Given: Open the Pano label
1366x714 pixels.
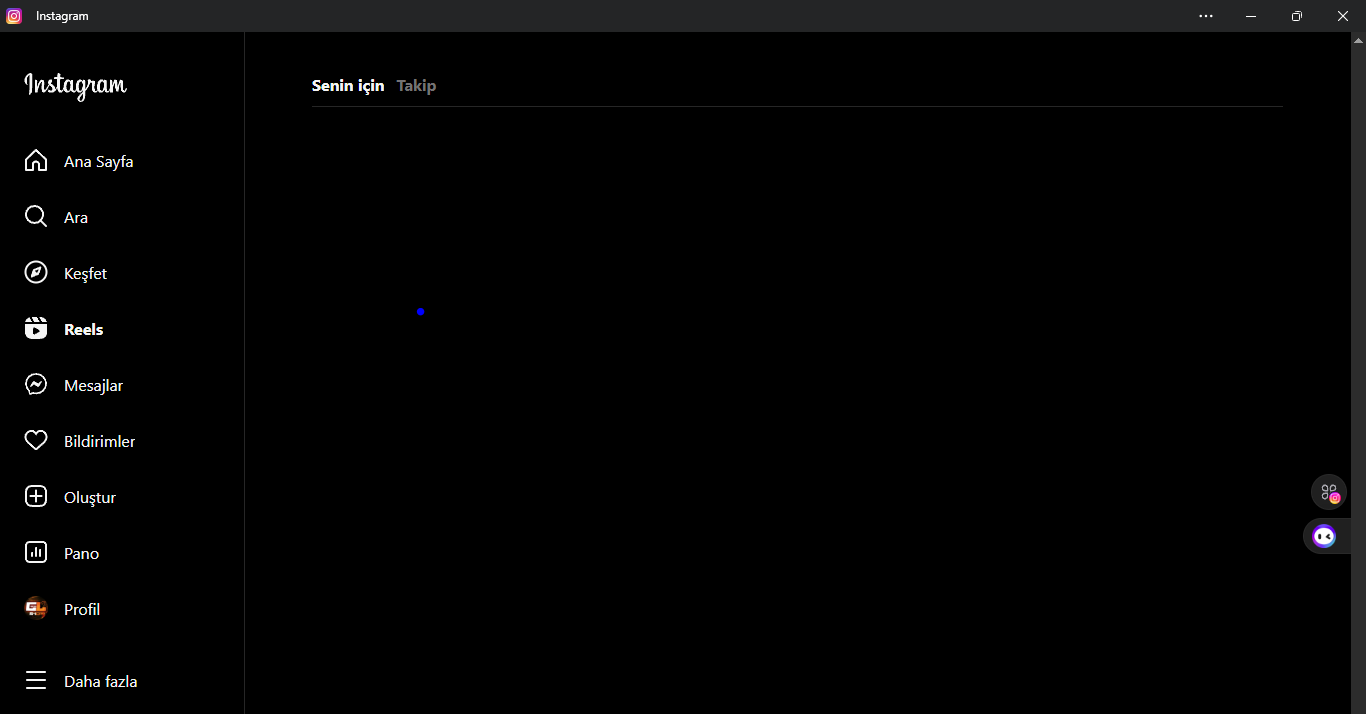Looking at the screenshot, I should coord(82,554).
